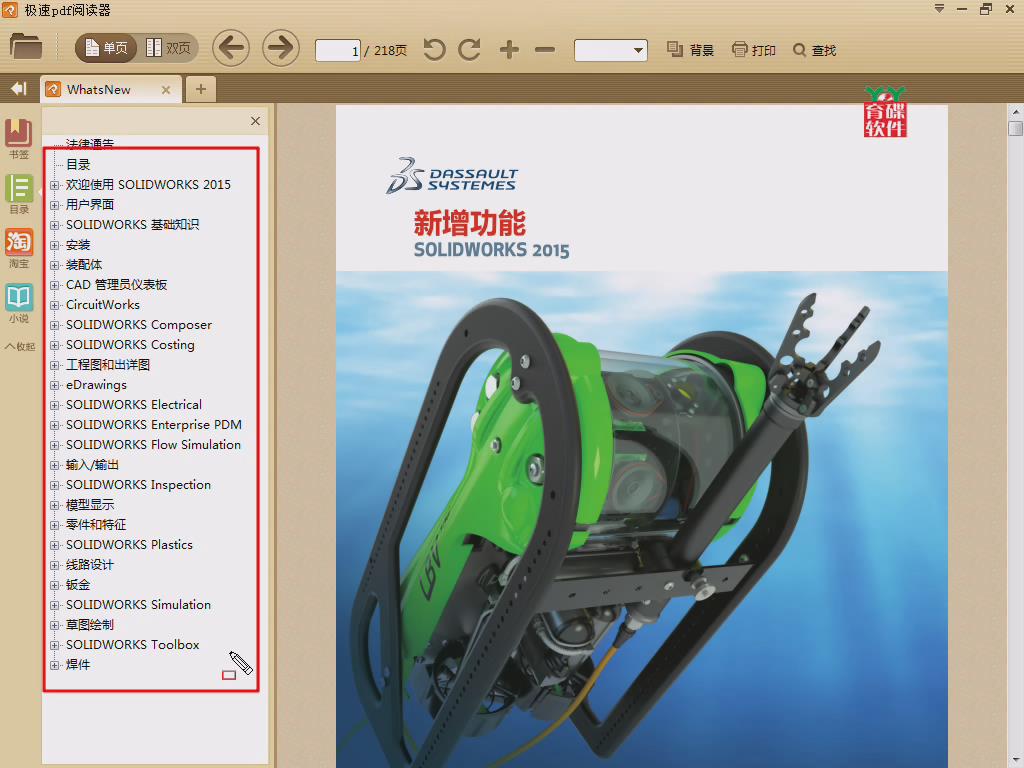Open the 背景 background option

click(x=690, y=50)
